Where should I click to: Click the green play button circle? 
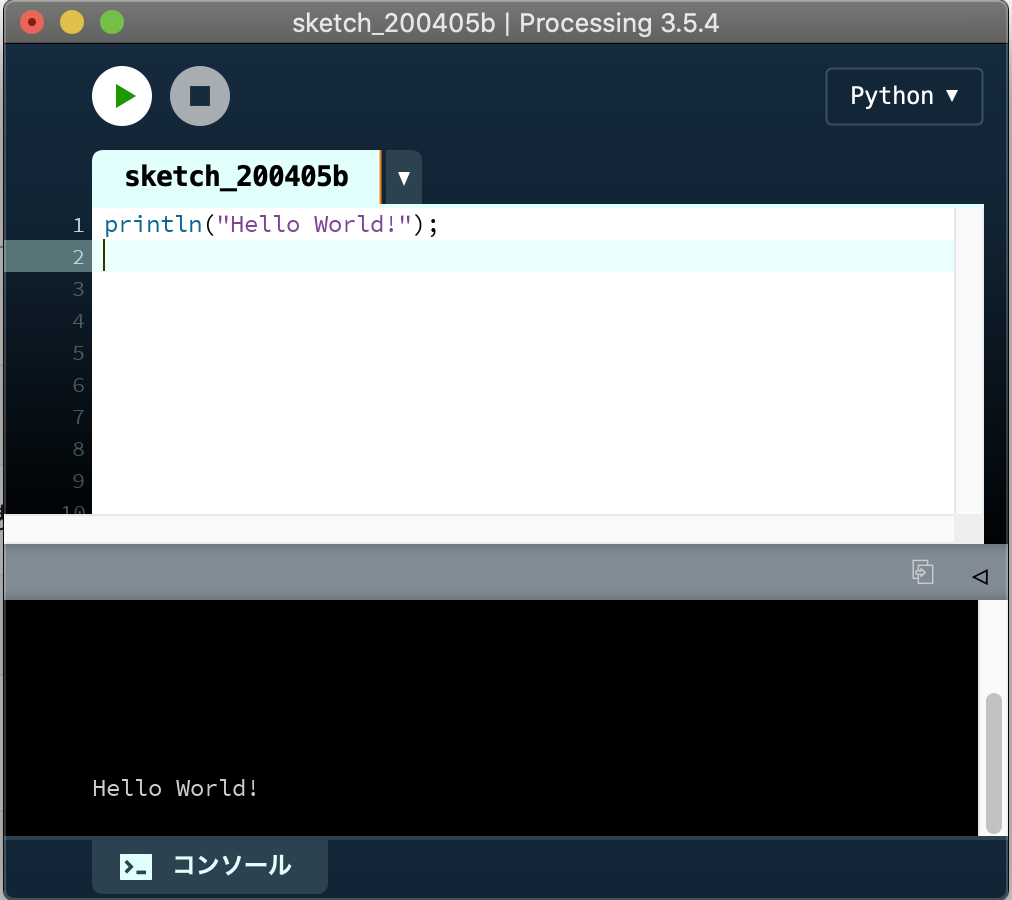tap(121, 96)
